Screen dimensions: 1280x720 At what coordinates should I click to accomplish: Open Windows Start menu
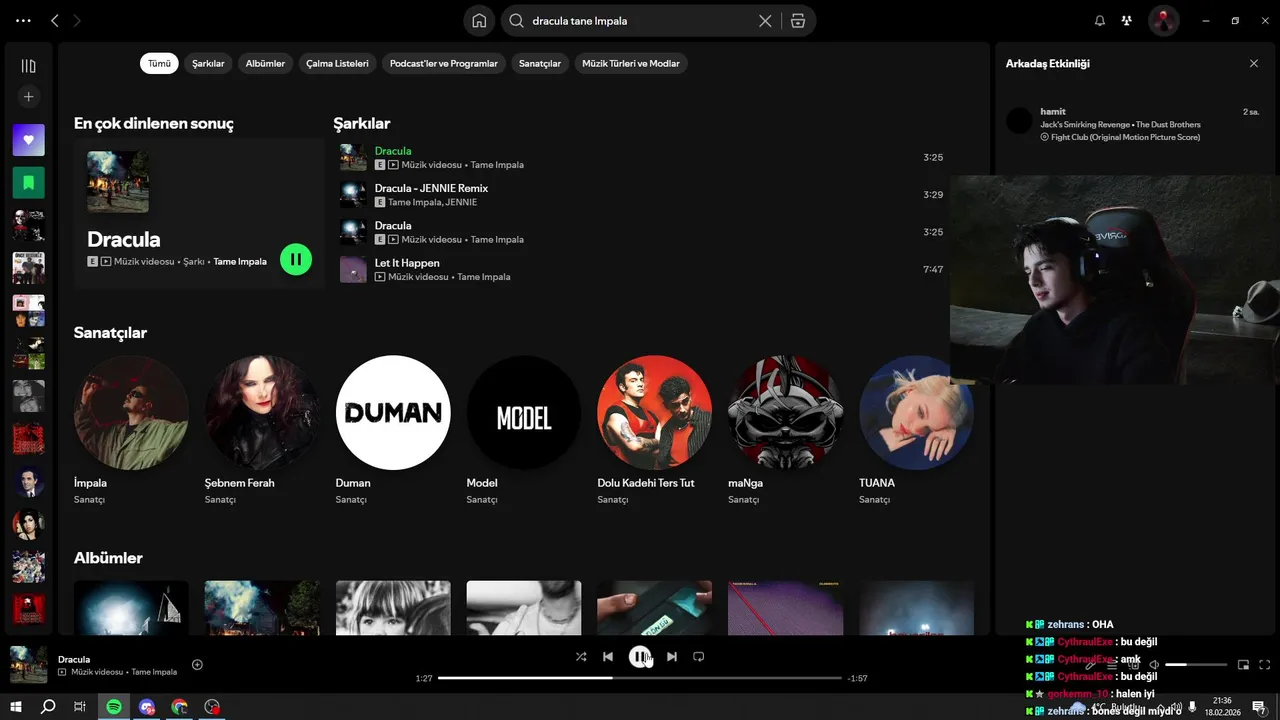click(x=16, y=707)
